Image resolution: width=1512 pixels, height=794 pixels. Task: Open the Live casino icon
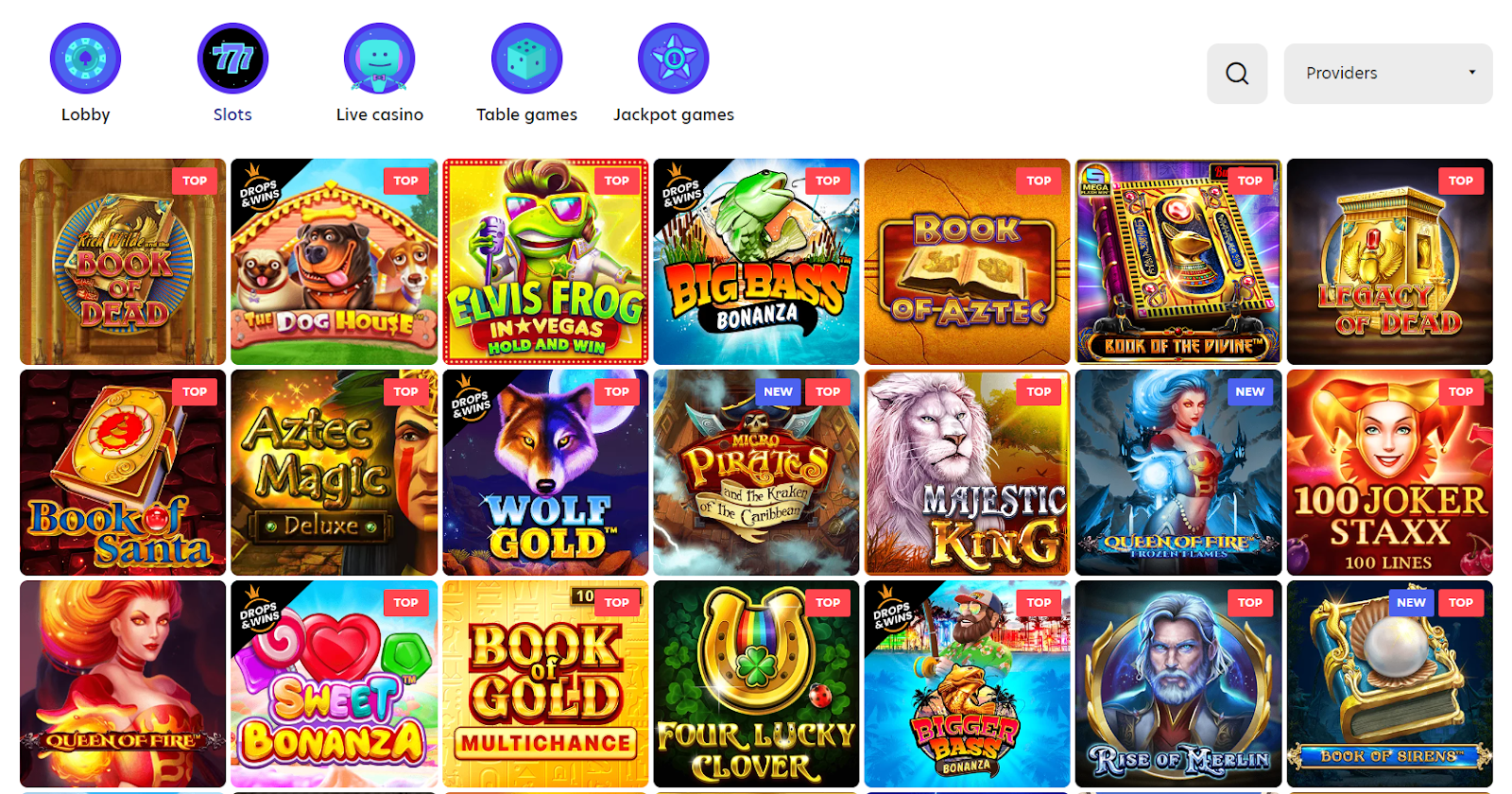pyautogui.click(x=380, y=59)
